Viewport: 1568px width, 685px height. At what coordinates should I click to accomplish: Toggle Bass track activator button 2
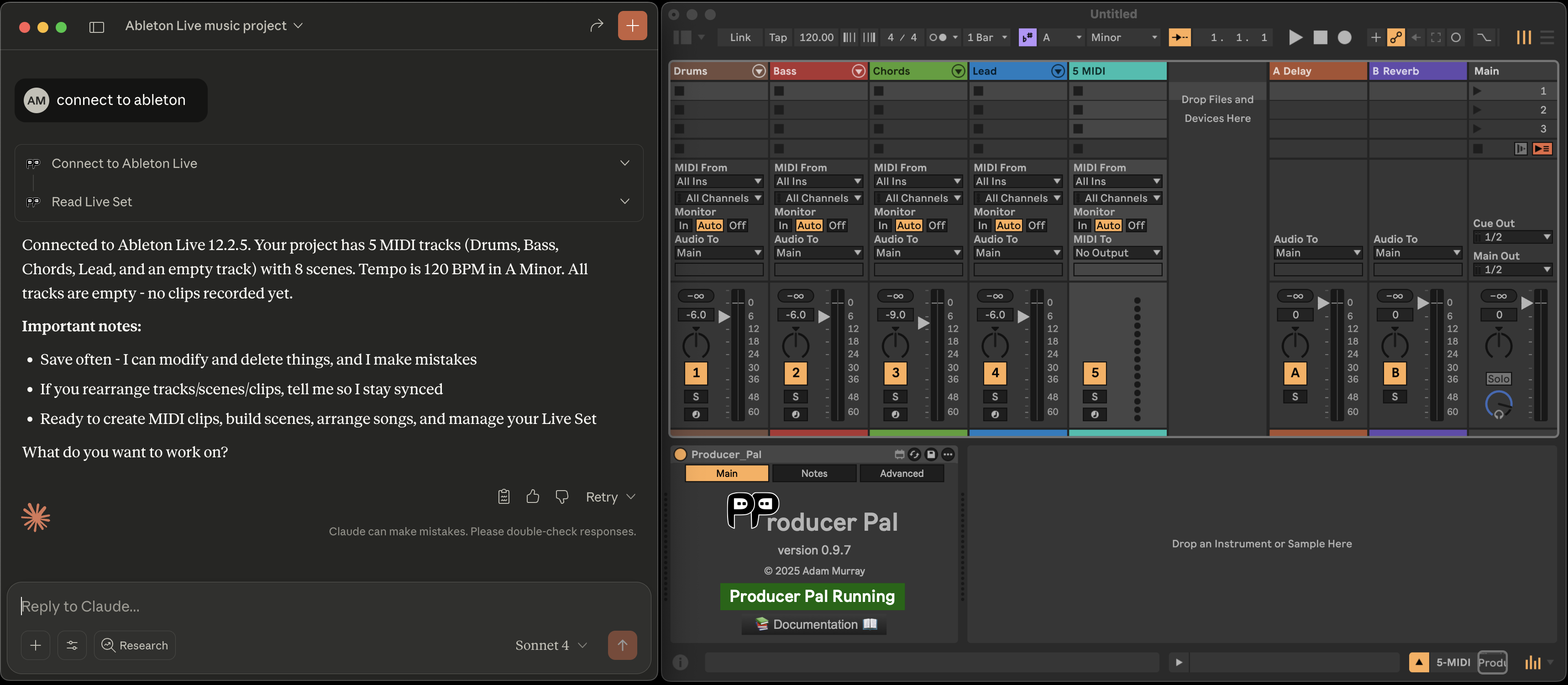pyautogui.click(x=796, y=373)
